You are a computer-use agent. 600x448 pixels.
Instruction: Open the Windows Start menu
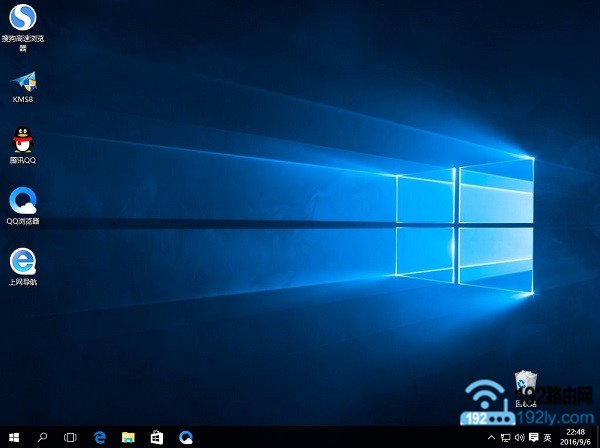point(14,437)
